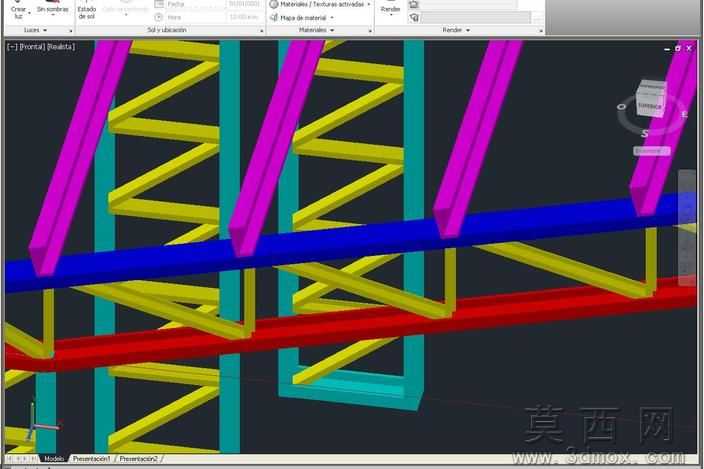The height and width of the screenshot is (469, 704).
Task: Click the Crear luz button
Action: click(x=18, y=10)
